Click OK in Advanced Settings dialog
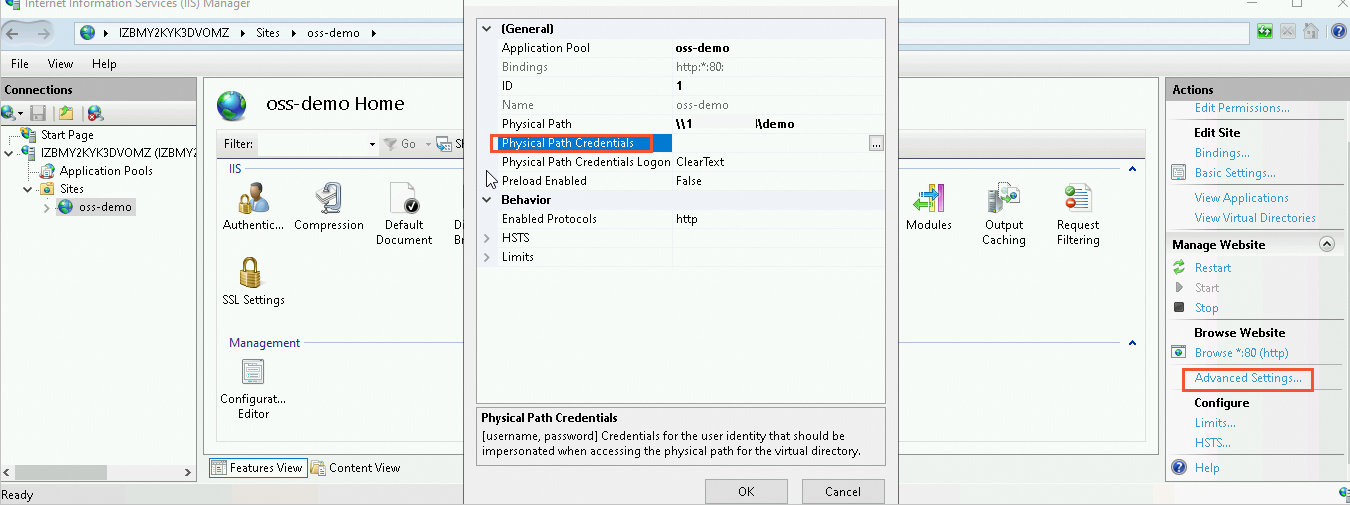Screen dimensions: 1350x505 click(746, 491)
